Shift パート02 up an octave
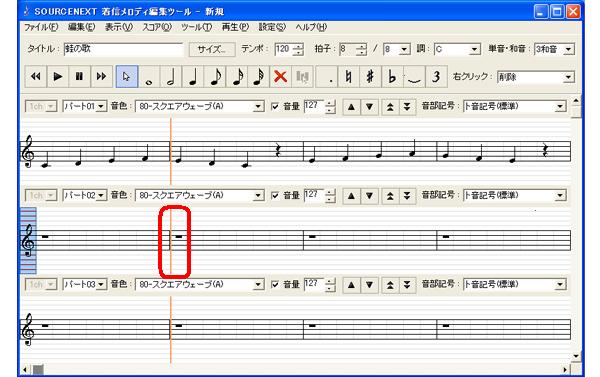The height and width of the screenshot is (377, 600). tap(390, 196)
